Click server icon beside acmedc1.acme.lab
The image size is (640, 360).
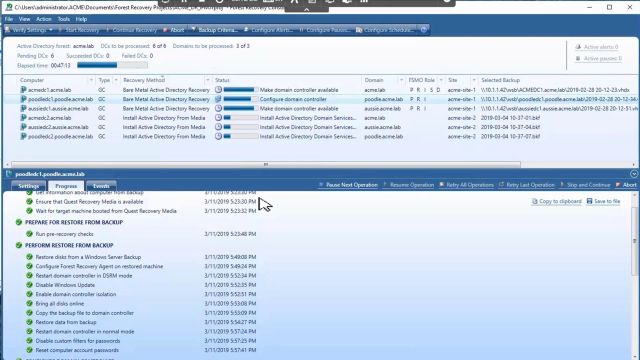23,90
